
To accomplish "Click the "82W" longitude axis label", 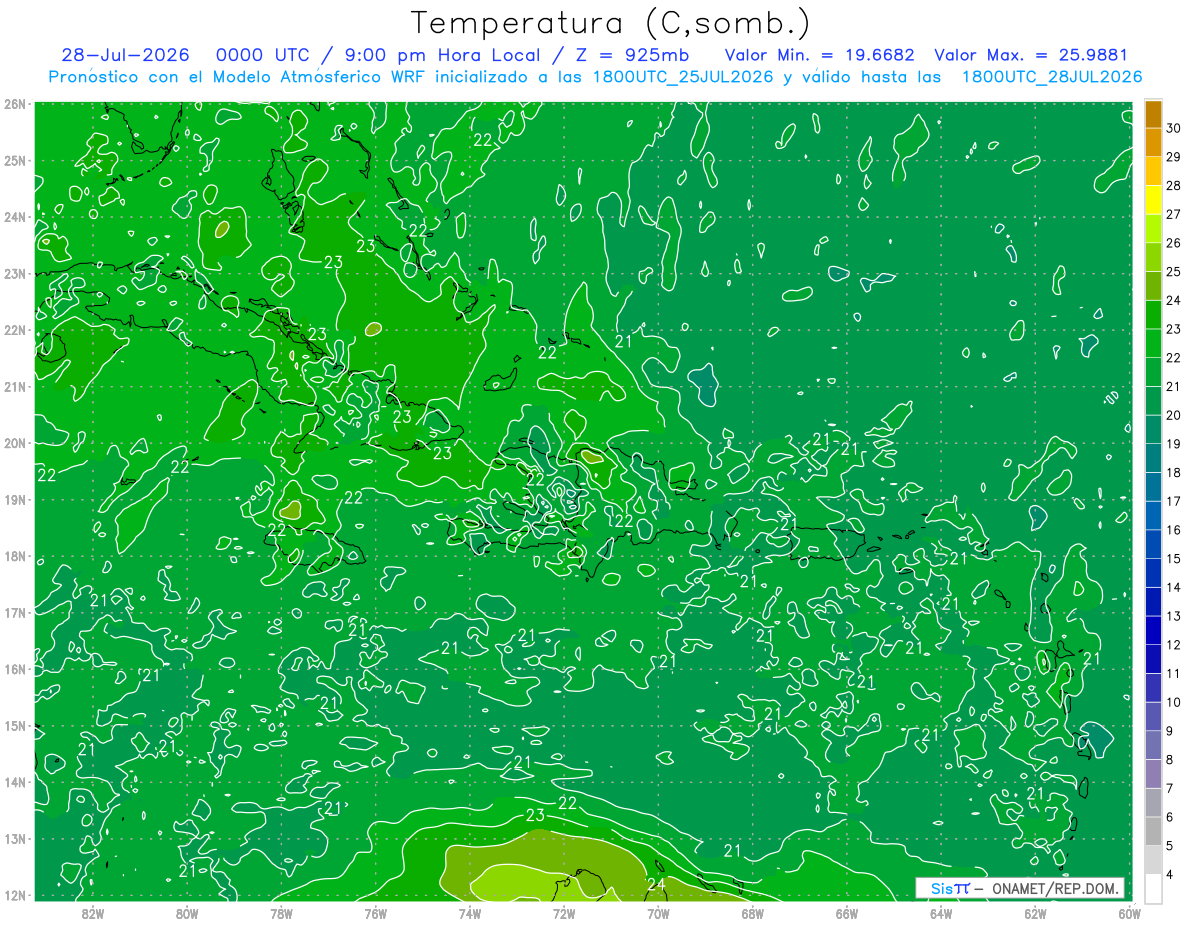I will (x=93, y=913).
